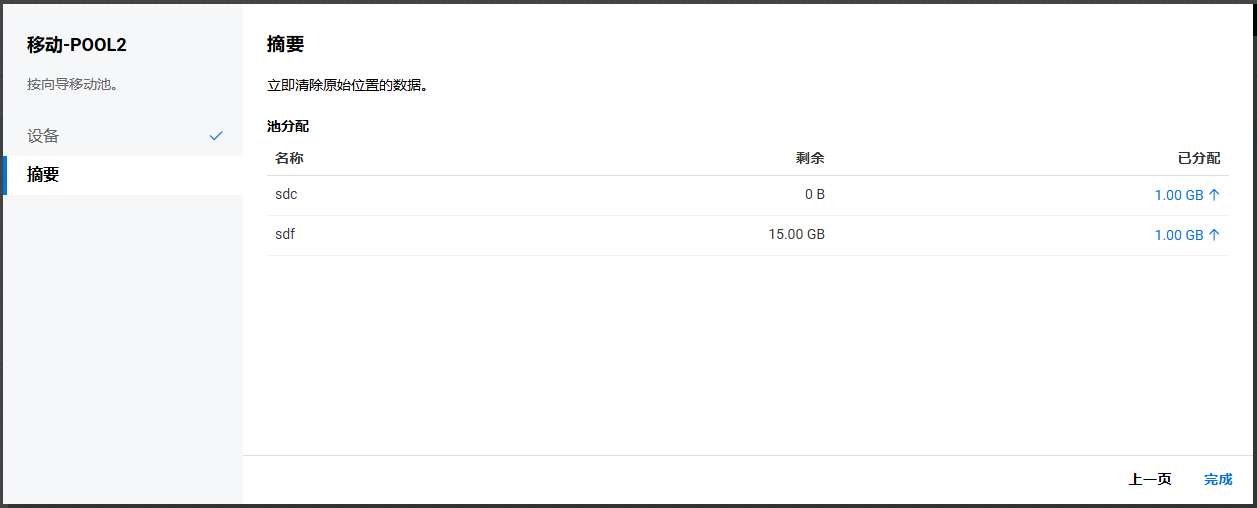1257x508 pixels.
Task: Click the 移动-POOL2 wizard title
Action: click(77, 45)
